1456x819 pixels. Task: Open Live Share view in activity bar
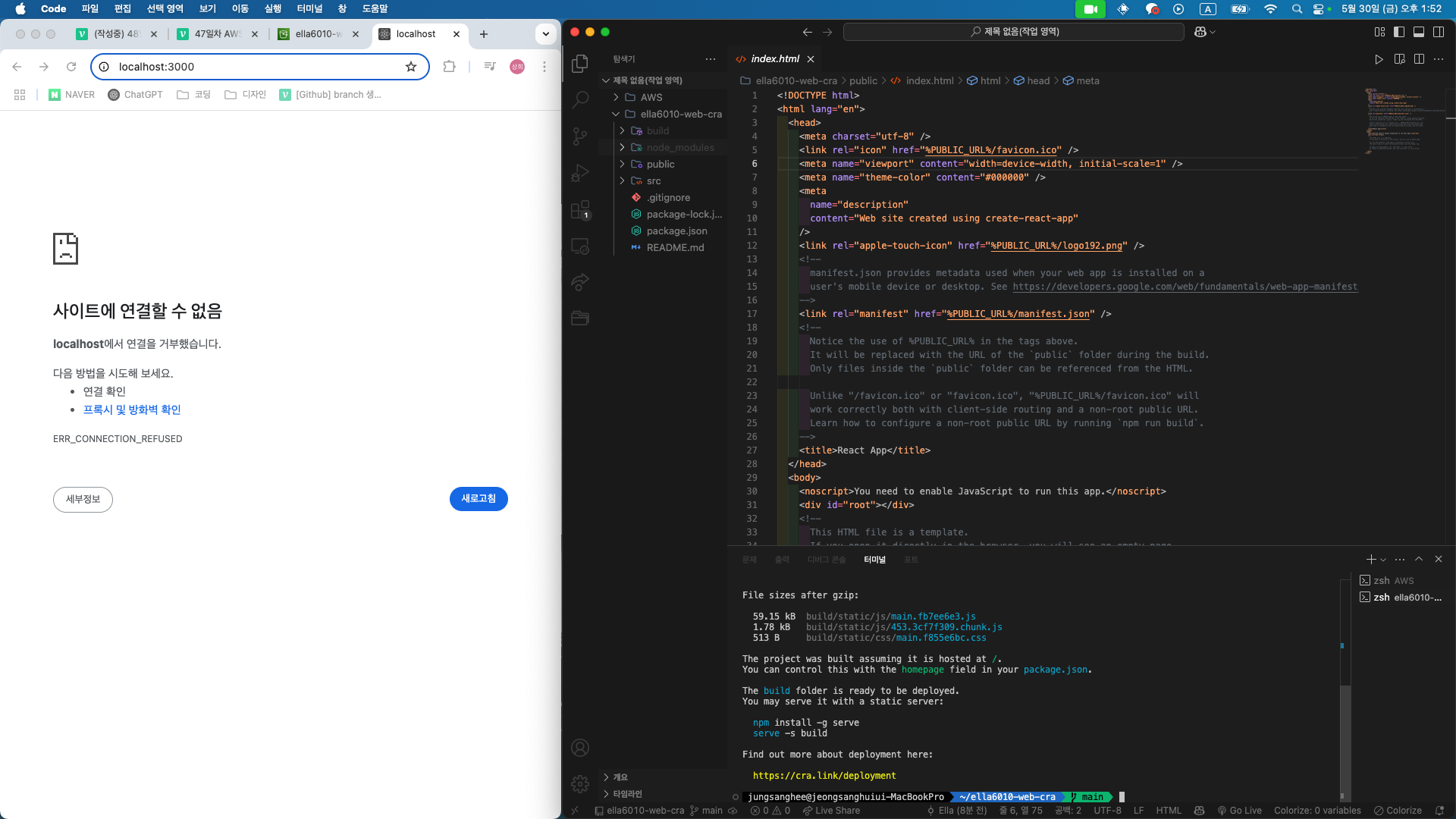tap(580, 282)
